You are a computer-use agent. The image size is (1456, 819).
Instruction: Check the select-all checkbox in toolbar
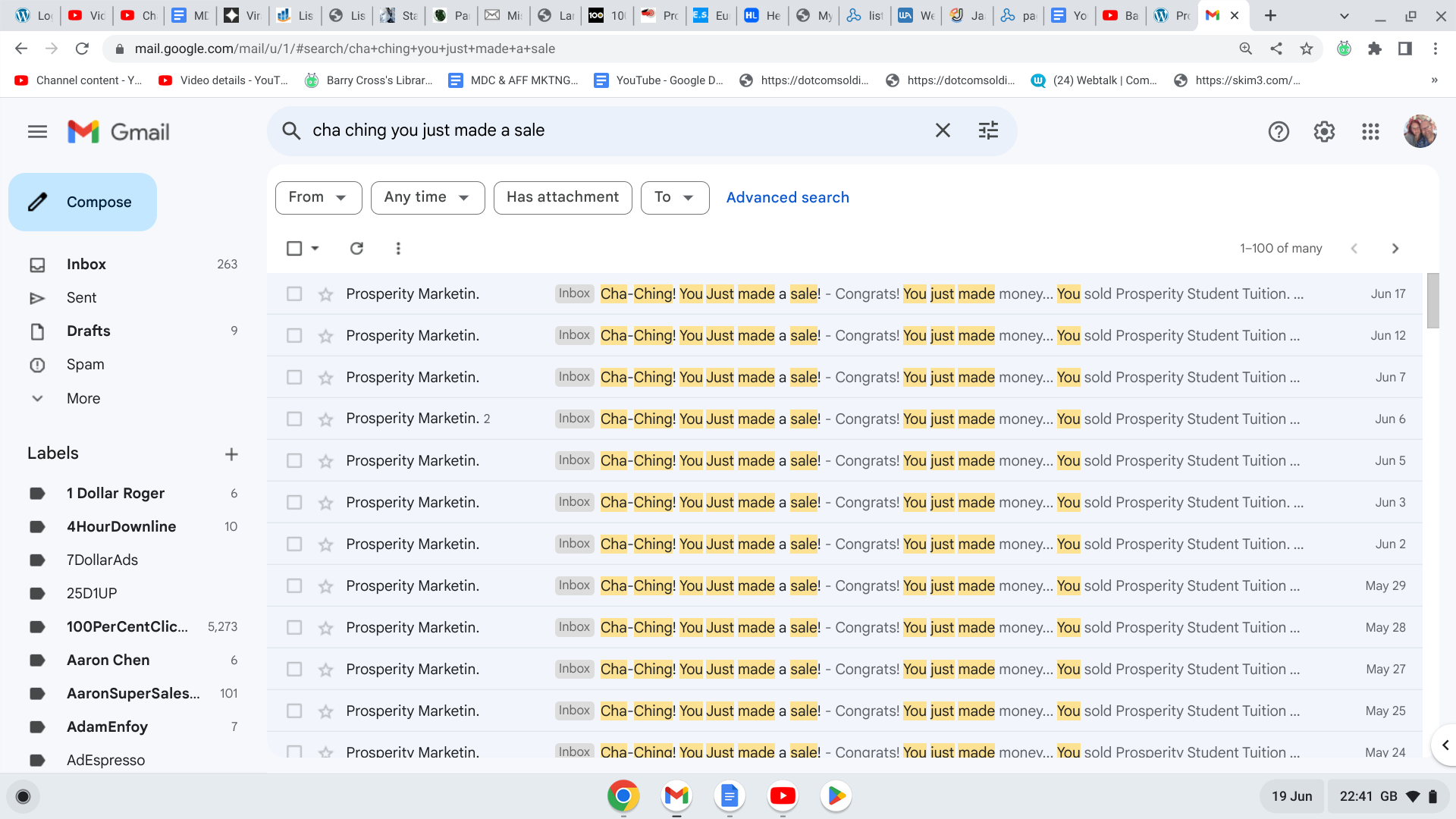294,248
